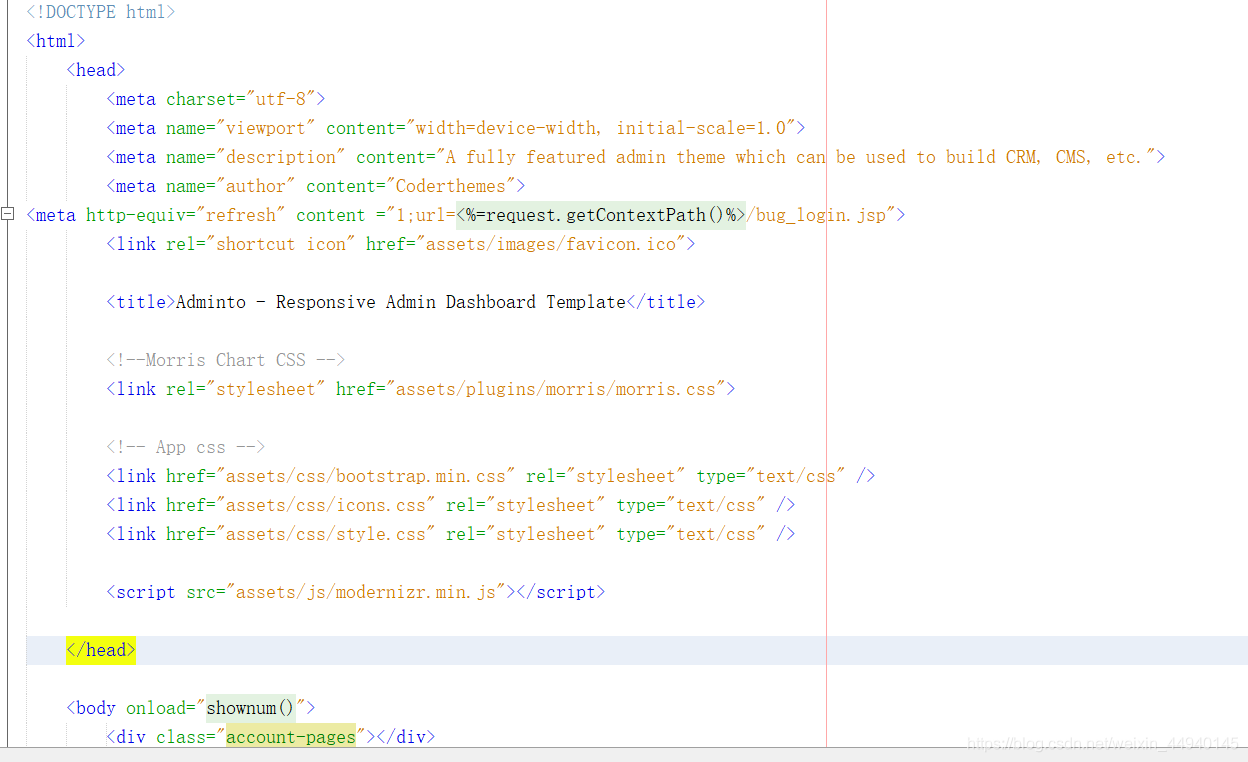The height and width of the screenshot is (762, 1248).
Task: Select the opening <html> tag
Action: [56, 41]
